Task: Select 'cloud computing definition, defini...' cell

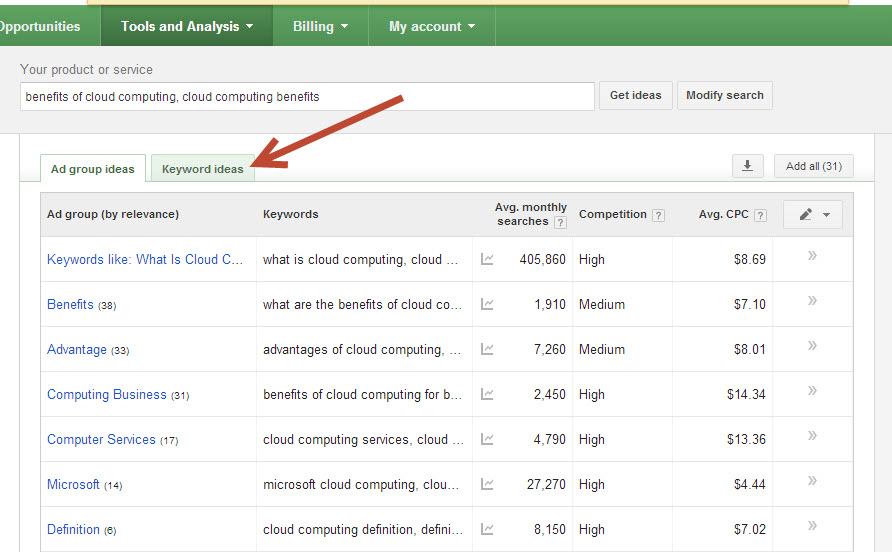Action: tap(363, 529)
